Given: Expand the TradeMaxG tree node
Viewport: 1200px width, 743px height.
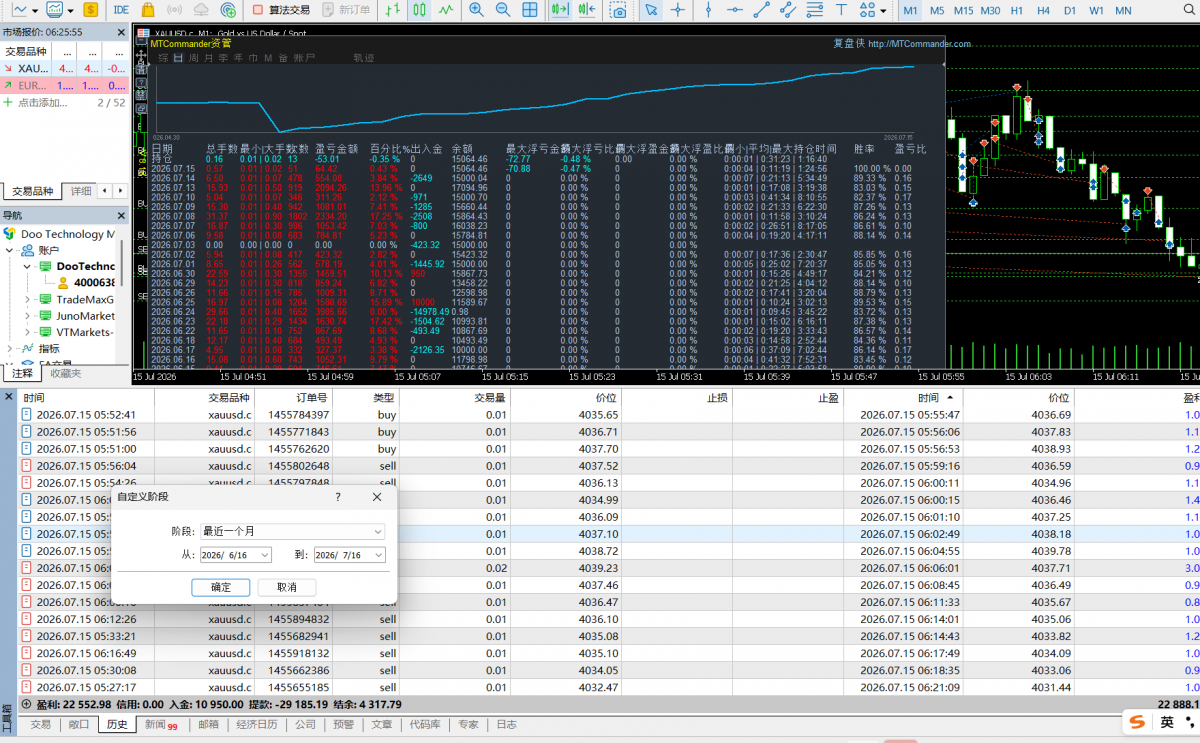Looking at the screenshot, I should pyautogui.click(x=27, y=300).
